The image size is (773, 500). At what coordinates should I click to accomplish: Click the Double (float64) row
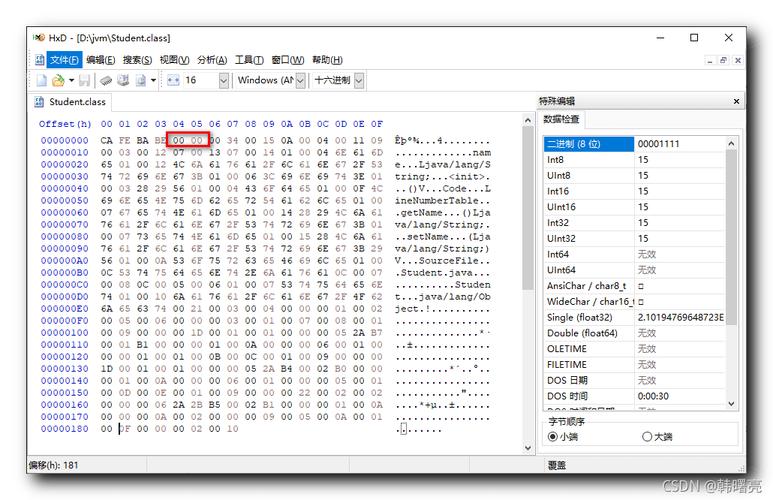tap(634, 333)
